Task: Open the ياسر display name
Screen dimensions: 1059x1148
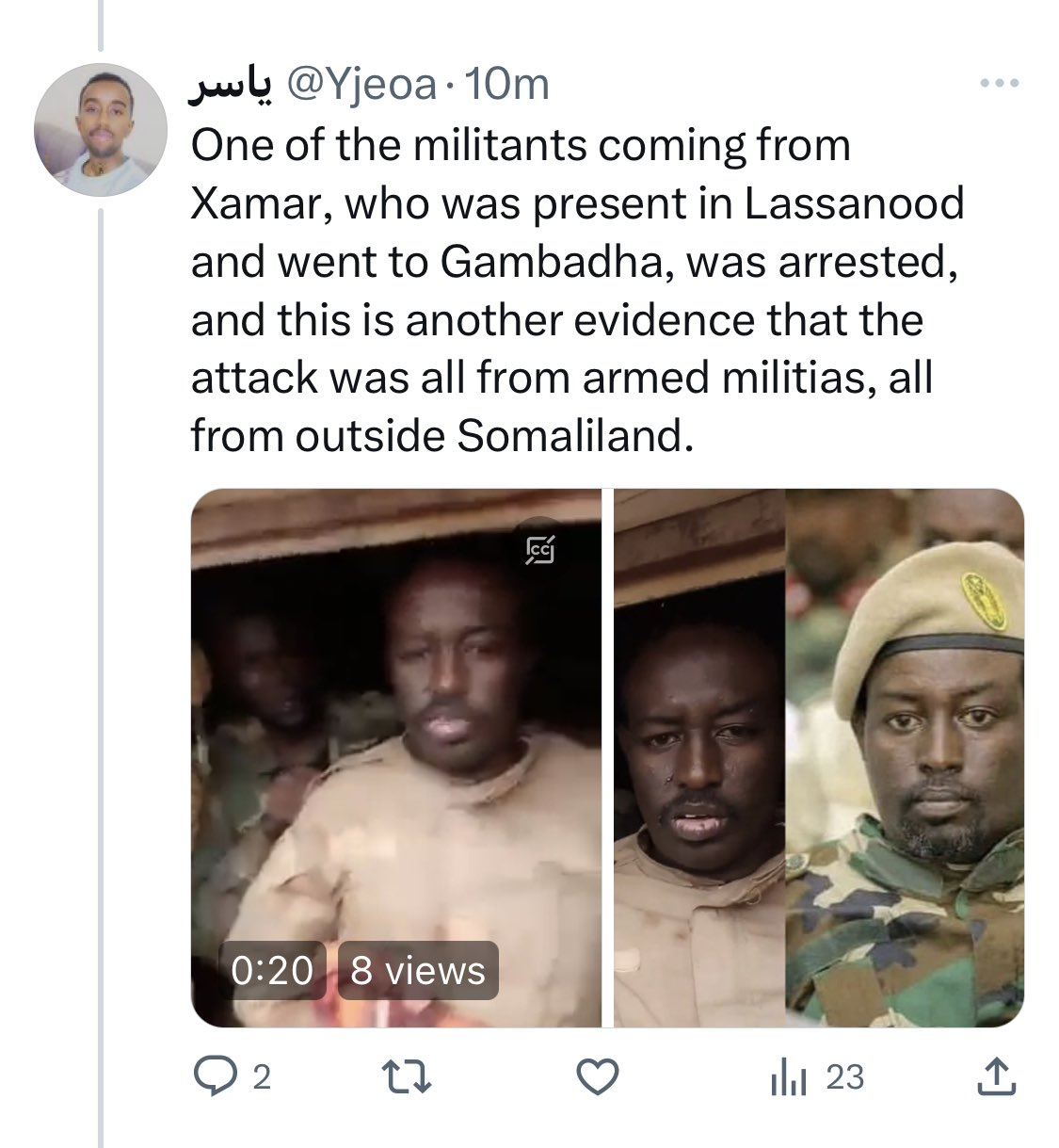Action: 232,87
